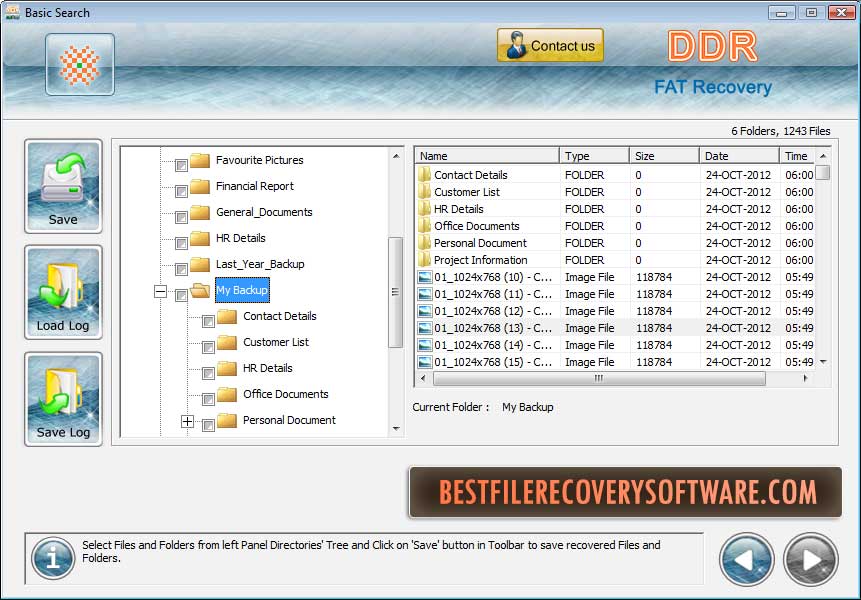Click the Financial Report folder icon
Image resolution: width=861 pixels, height=600 pixels.
click(200, 186)
